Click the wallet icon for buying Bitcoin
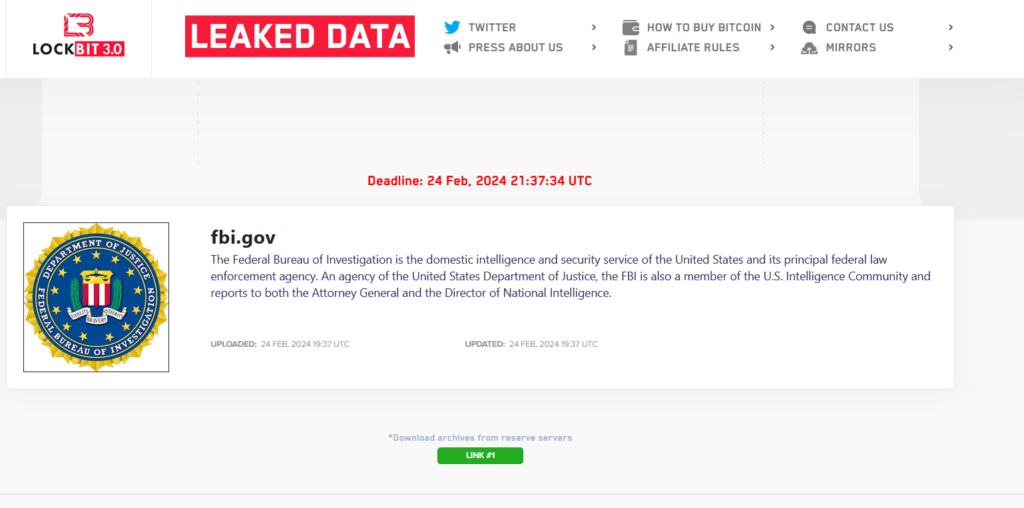This screenshot has height=508, width=1024. [630, 27]
